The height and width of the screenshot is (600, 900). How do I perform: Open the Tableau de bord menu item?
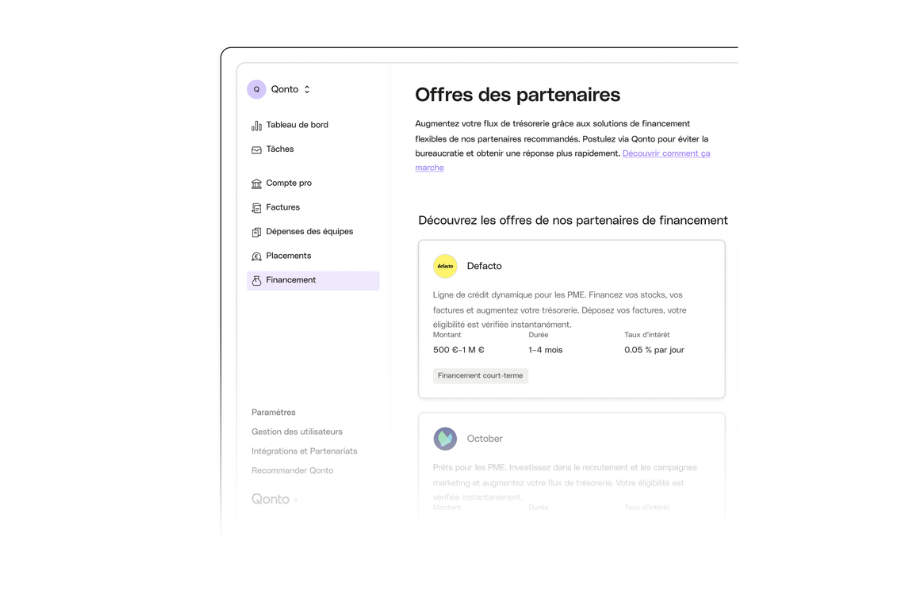pos(296,125)
